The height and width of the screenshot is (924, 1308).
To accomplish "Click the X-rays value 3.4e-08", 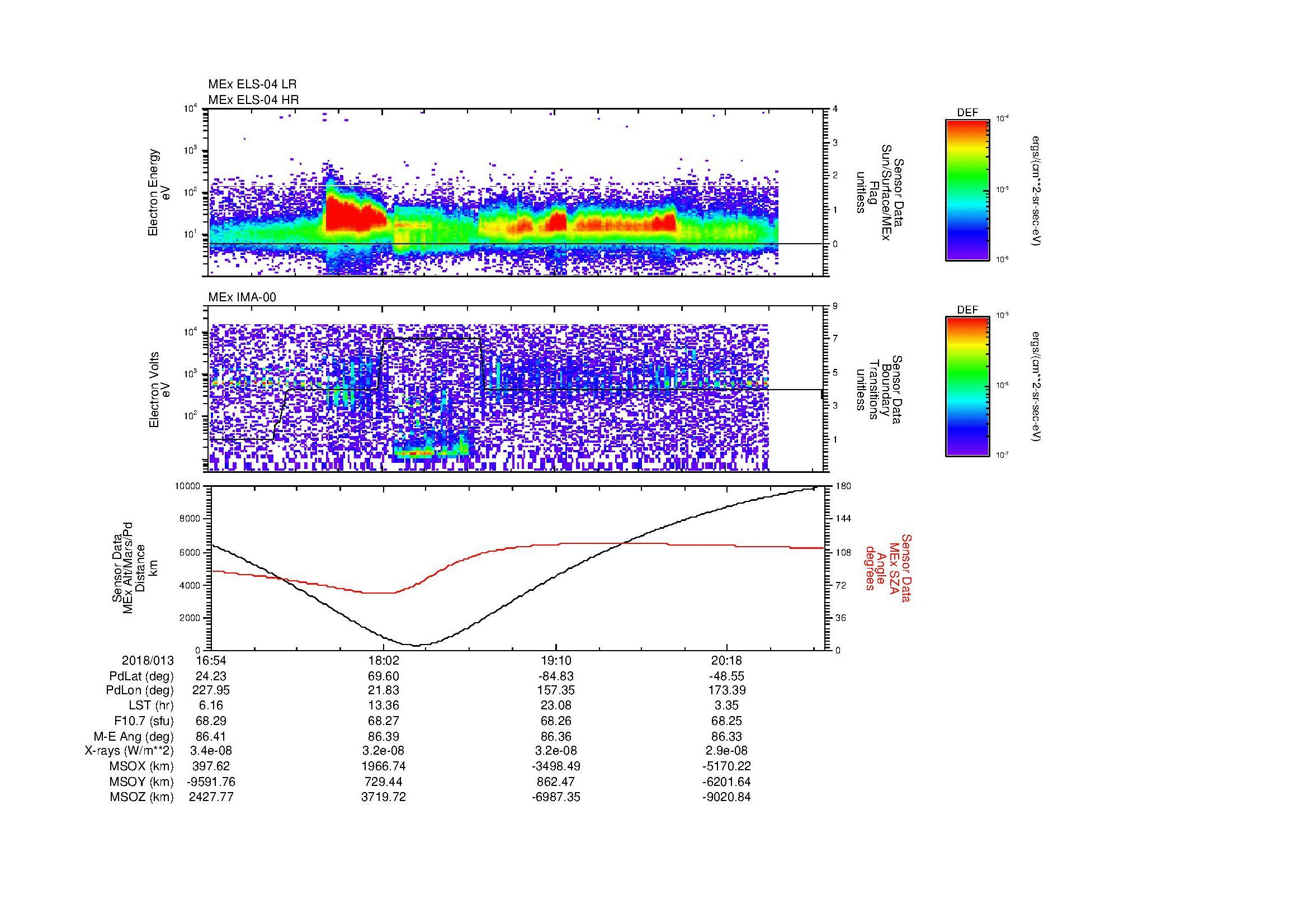I will [211, 751].
